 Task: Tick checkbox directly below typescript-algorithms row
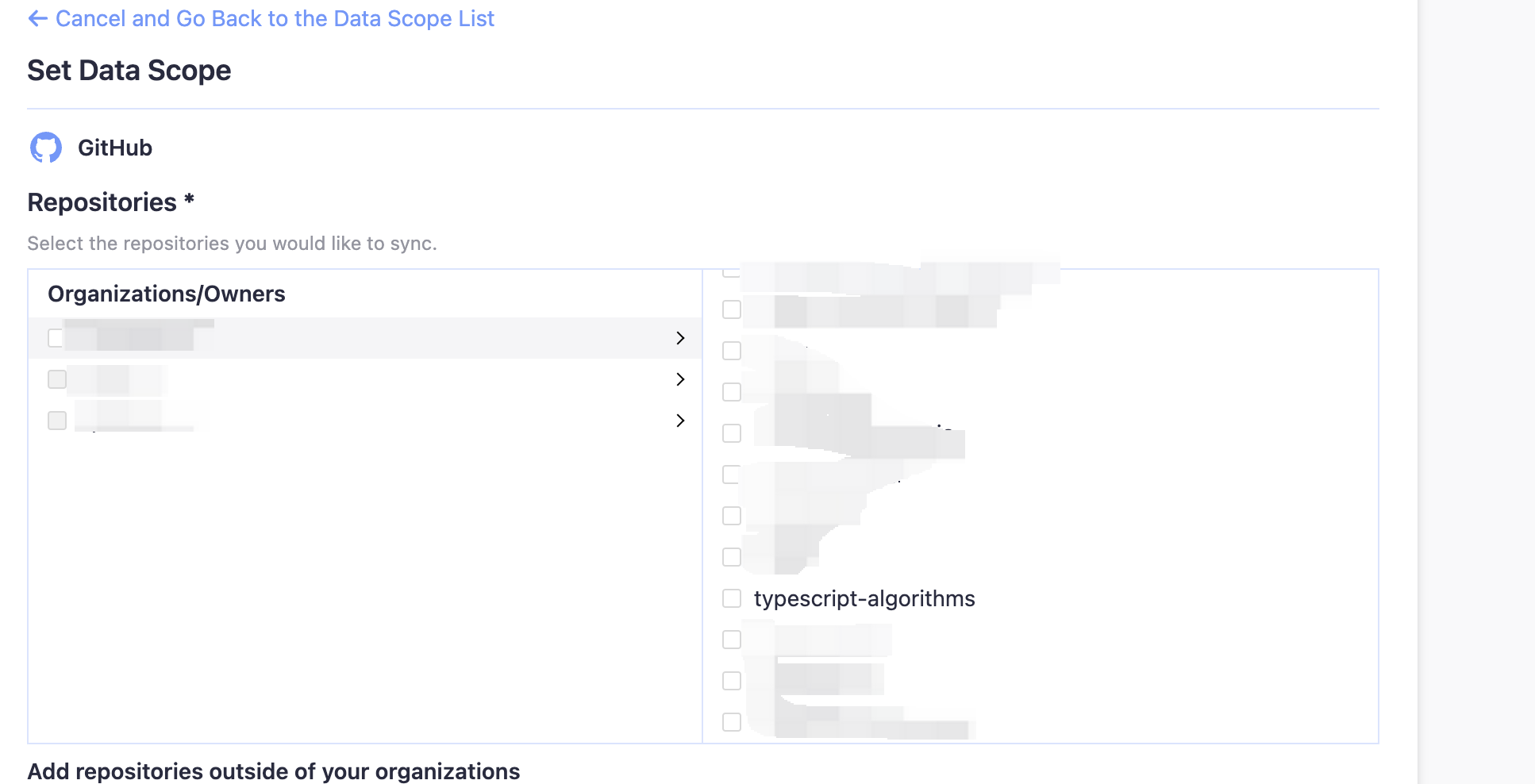[732, 640]
